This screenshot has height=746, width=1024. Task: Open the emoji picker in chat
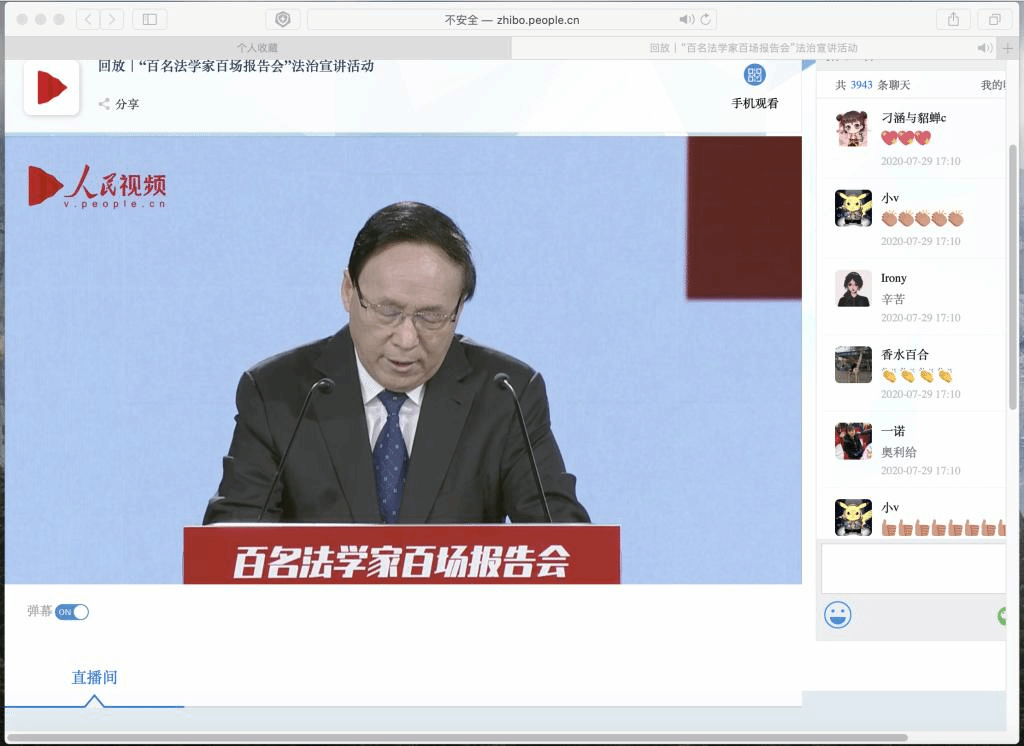click(x=838, y=615)
